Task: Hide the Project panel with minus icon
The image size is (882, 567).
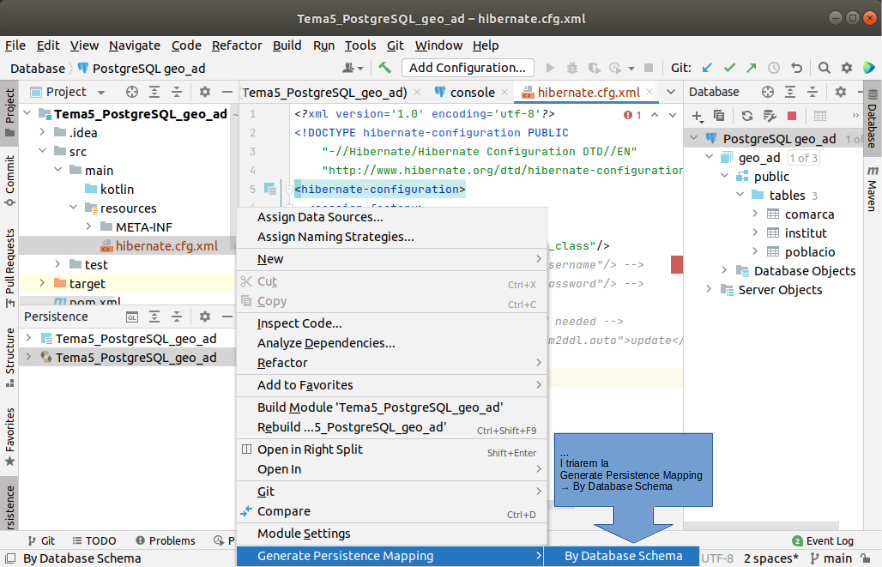Action: coord(227,92)
